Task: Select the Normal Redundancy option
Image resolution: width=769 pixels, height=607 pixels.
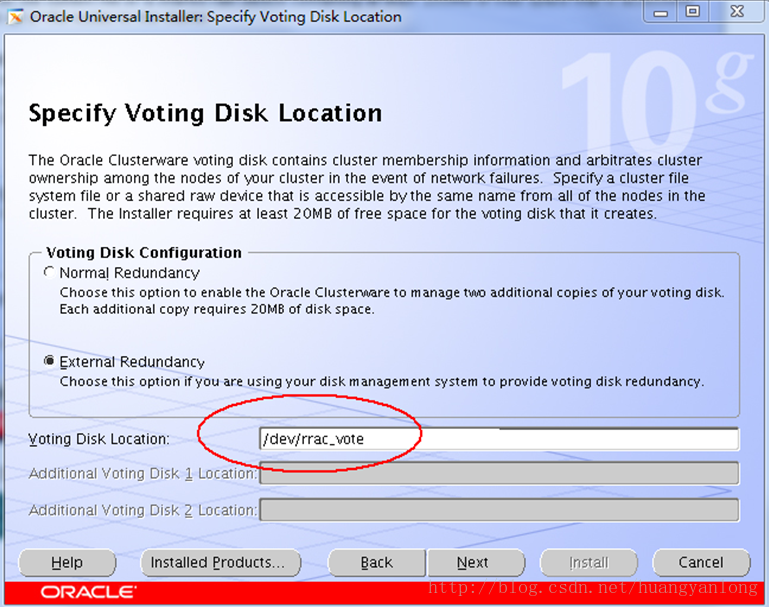Action: click(x=49, y=273)
